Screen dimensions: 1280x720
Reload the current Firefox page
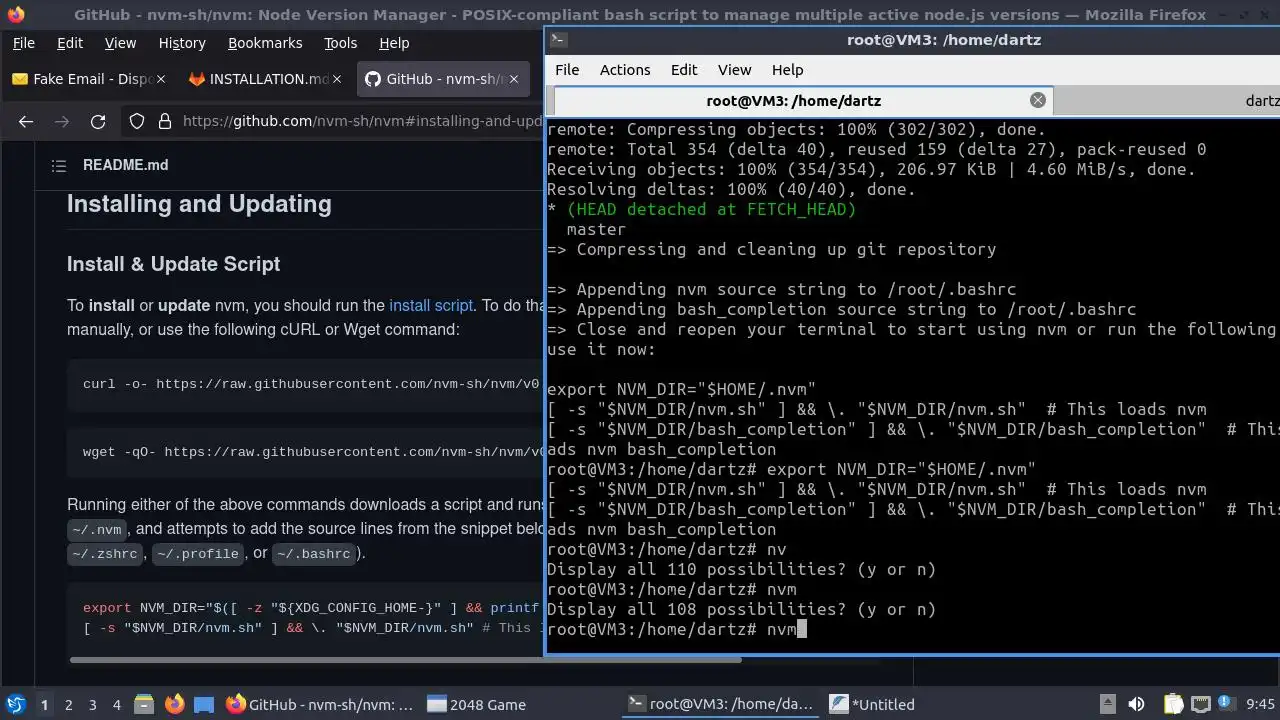click(98, 121)
